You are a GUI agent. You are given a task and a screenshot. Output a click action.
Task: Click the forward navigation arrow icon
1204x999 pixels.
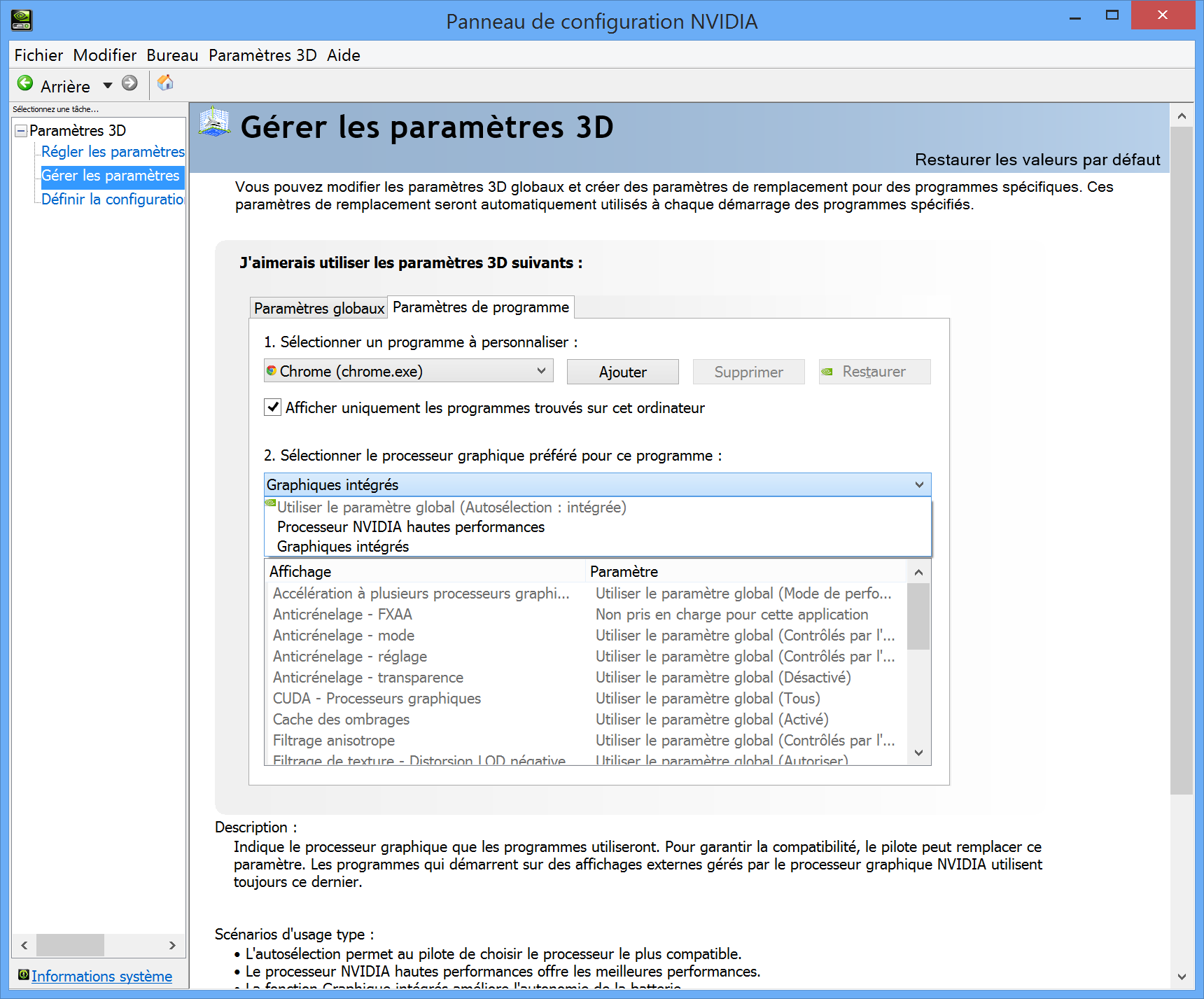(x=129, y=84)
